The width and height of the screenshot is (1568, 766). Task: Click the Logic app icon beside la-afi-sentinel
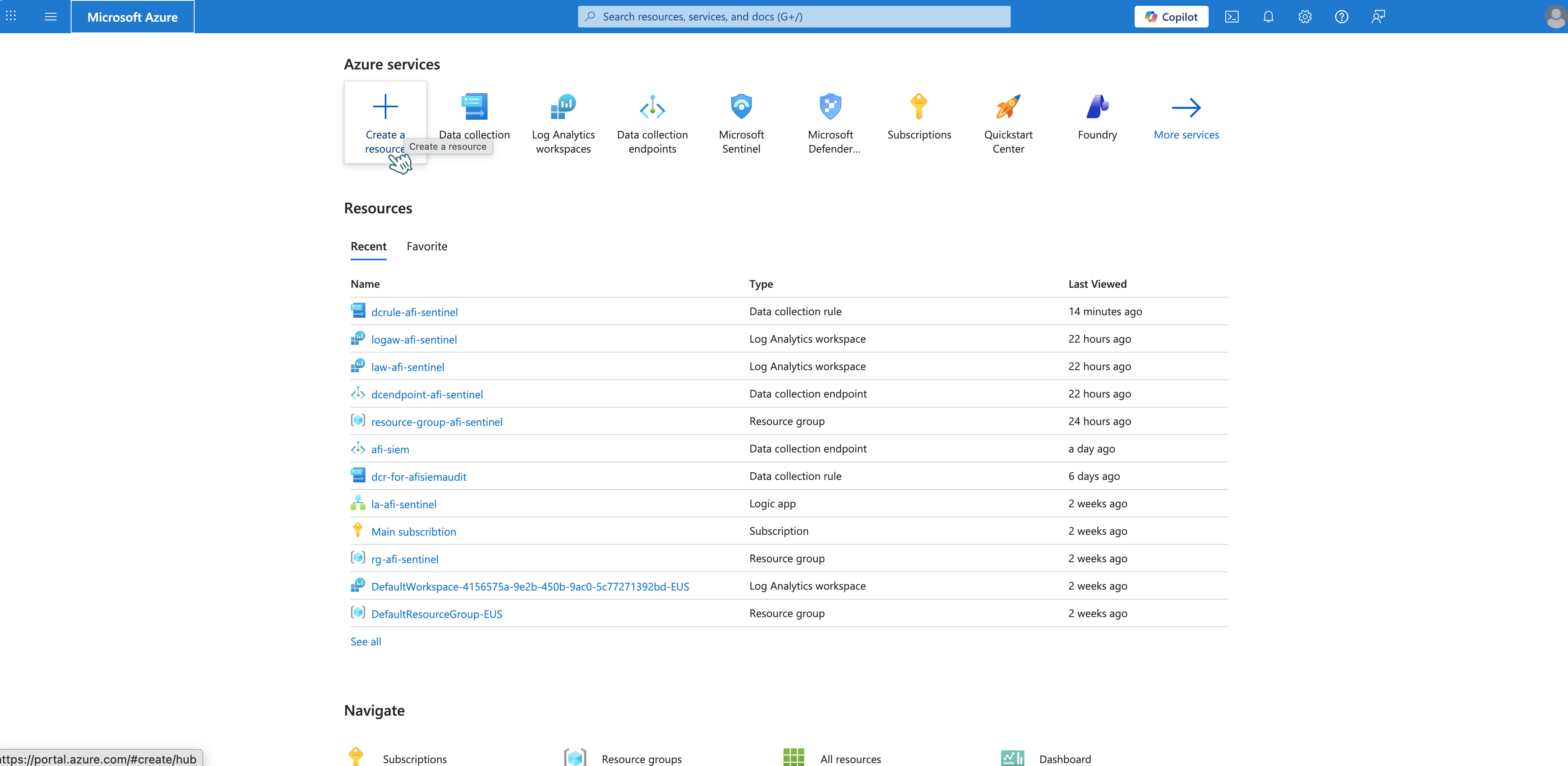[358, 502]
